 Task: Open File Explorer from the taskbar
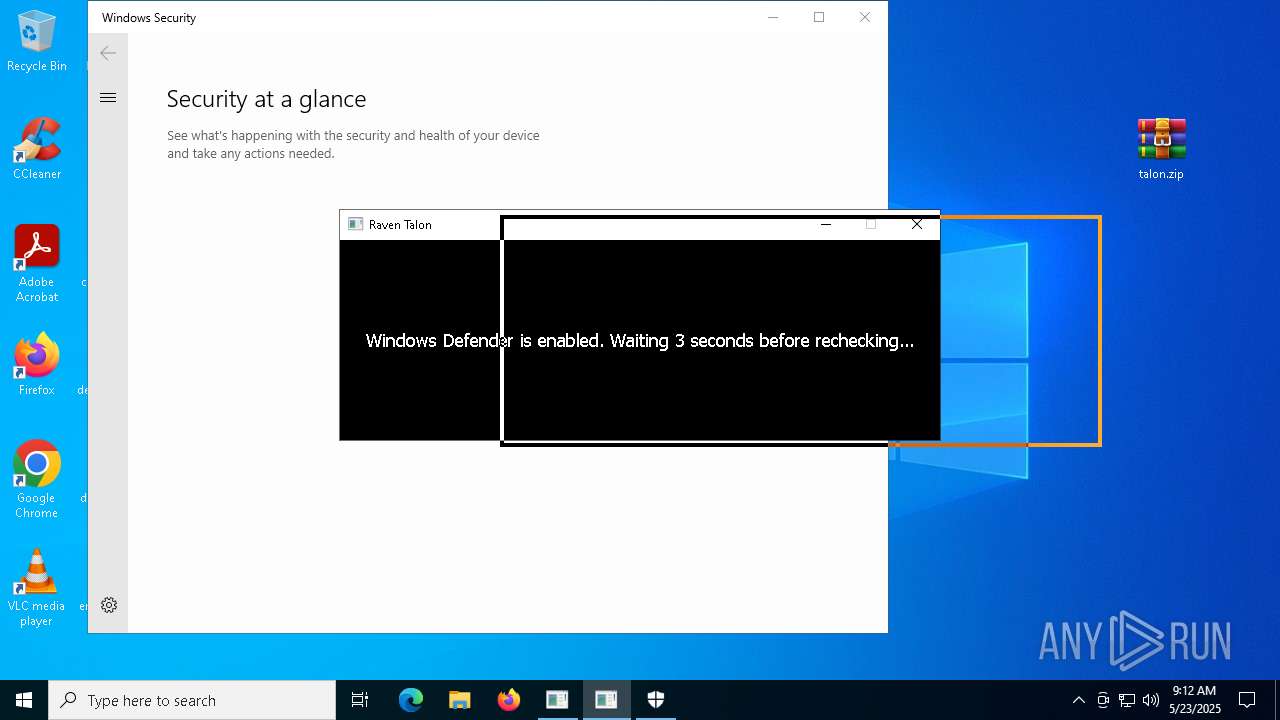point(459,700)
